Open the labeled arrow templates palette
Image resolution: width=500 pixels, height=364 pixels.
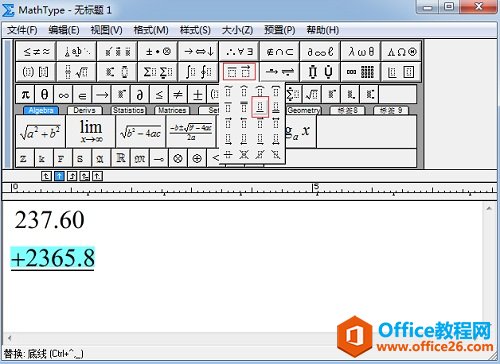(x=280, y=72)
